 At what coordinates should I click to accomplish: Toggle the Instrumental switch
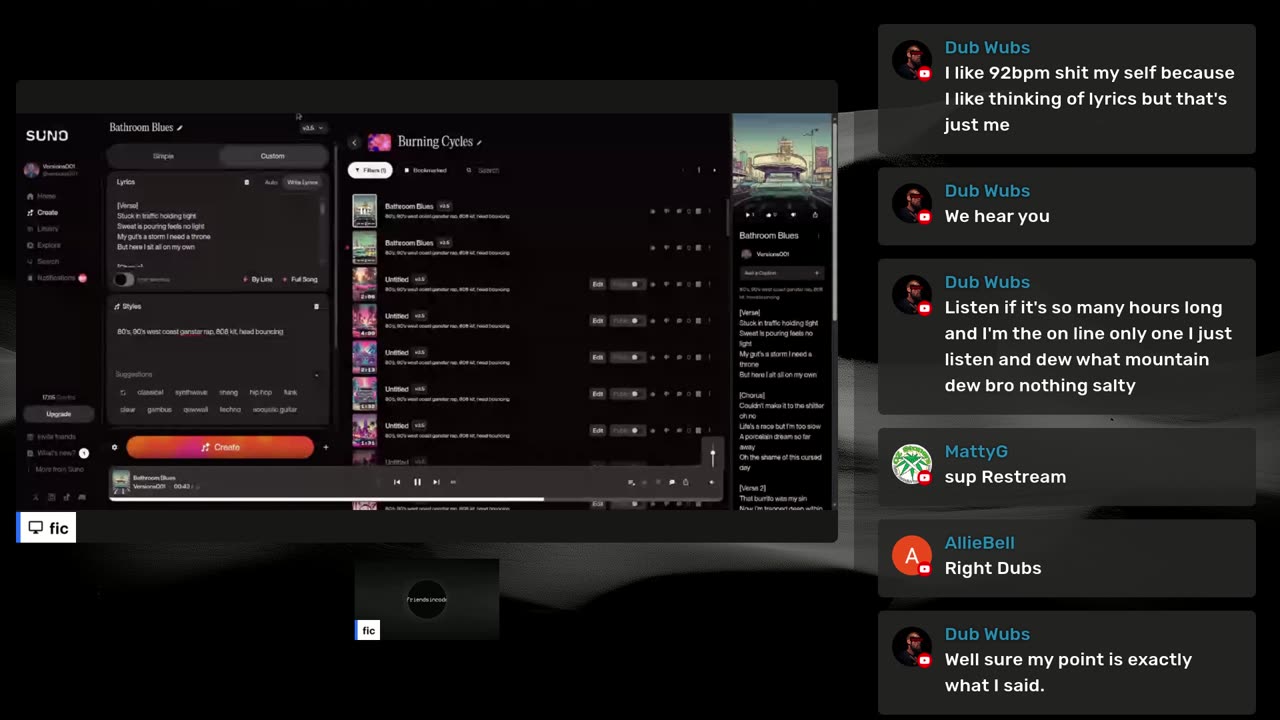click(124, 280)
